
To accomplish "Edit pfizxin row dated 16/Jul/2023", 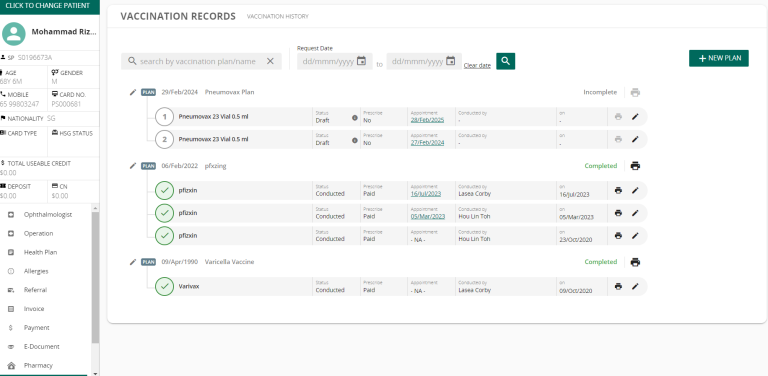I will [635, 190].
